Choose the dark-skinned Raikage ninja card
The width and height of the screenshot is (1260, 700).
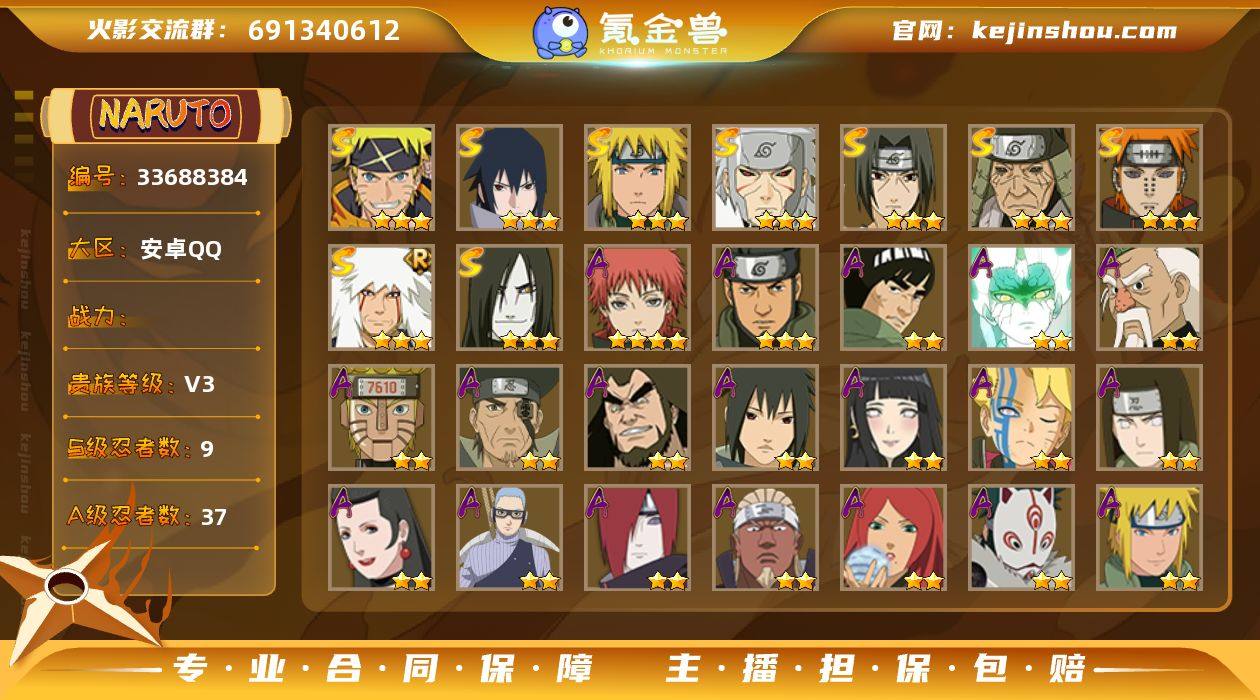point(766,538)
